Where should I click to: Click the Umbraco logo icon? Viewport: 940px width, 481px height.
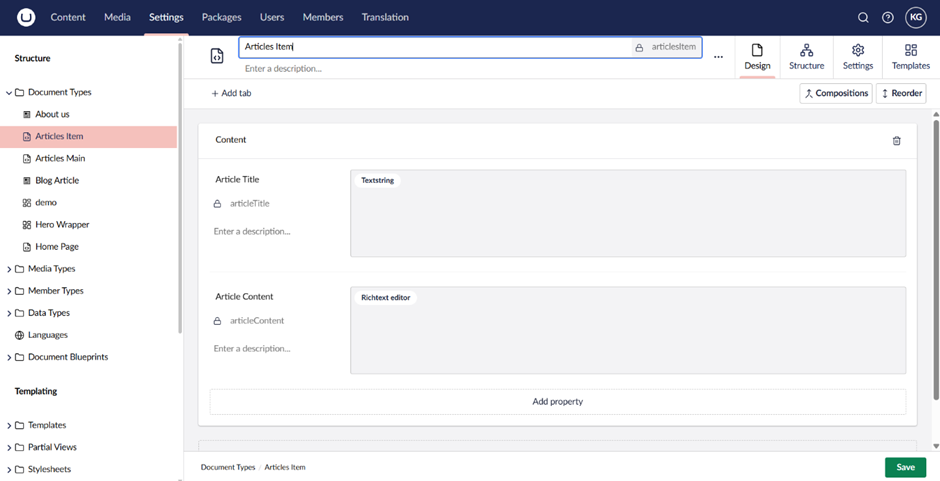26,17
